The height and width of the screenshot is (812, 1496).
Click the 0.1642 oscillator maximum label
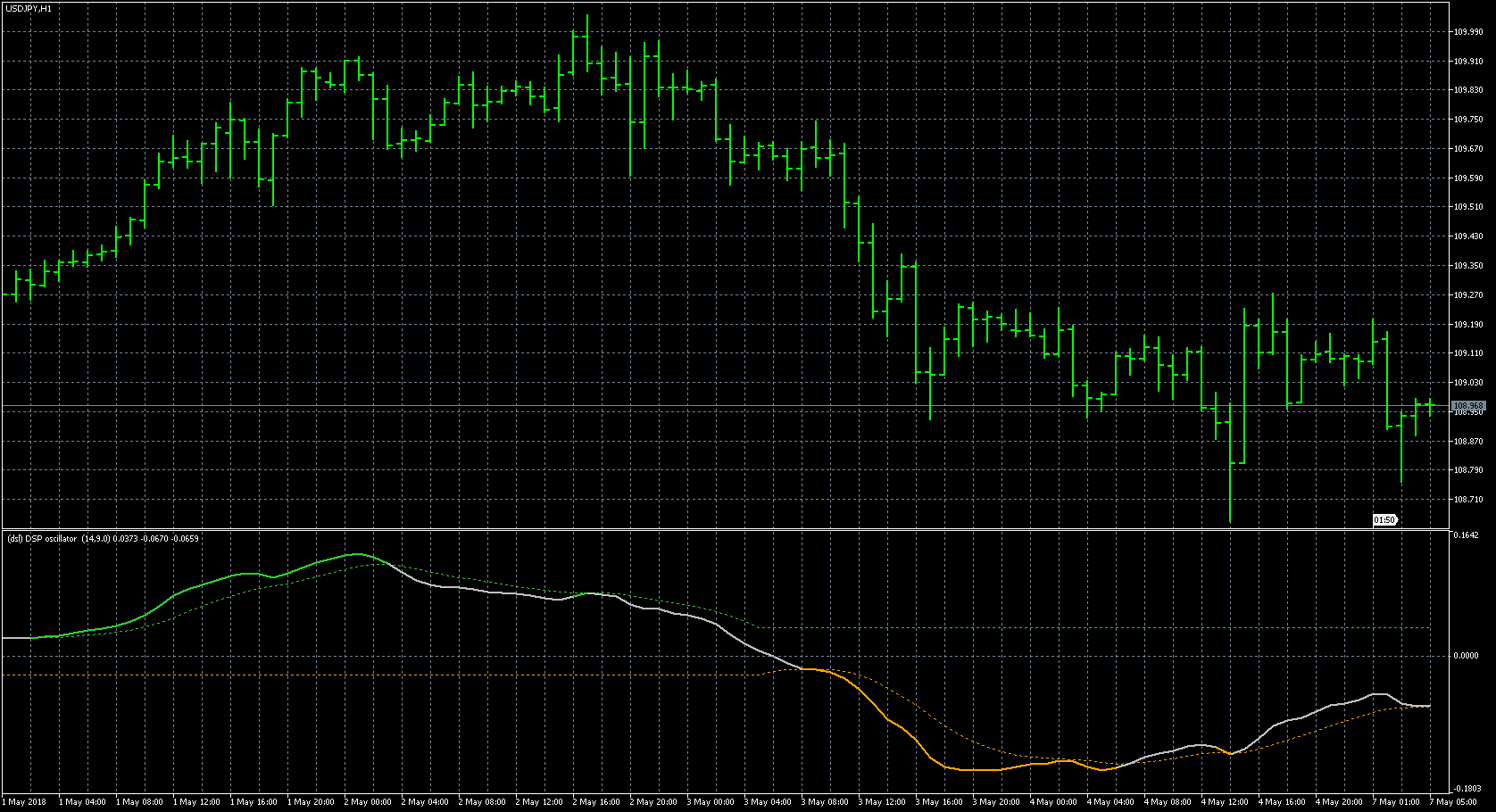pos(1466,535)
